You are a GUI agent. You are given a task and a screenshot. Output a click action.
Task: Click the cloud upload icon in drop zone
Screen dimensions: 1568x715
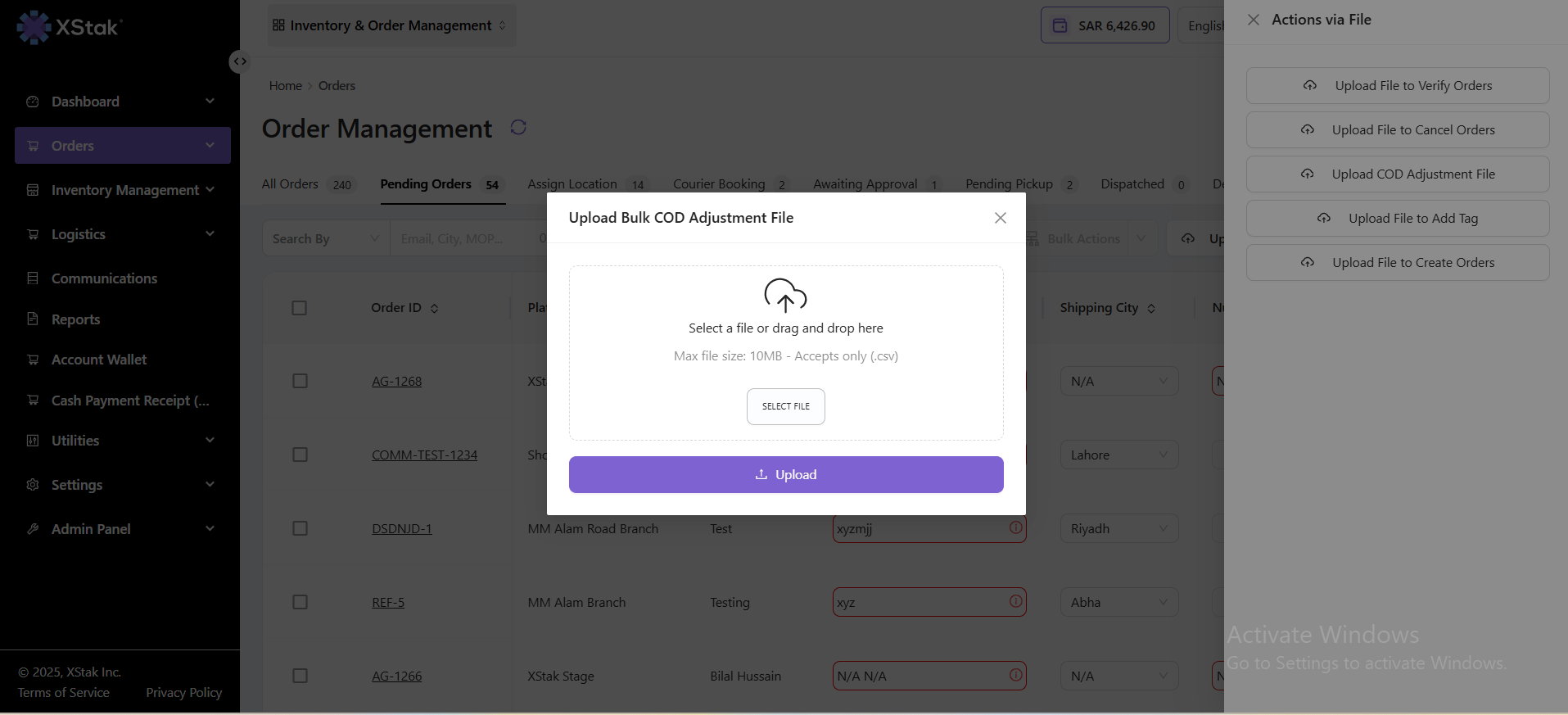tap(785, 296)
